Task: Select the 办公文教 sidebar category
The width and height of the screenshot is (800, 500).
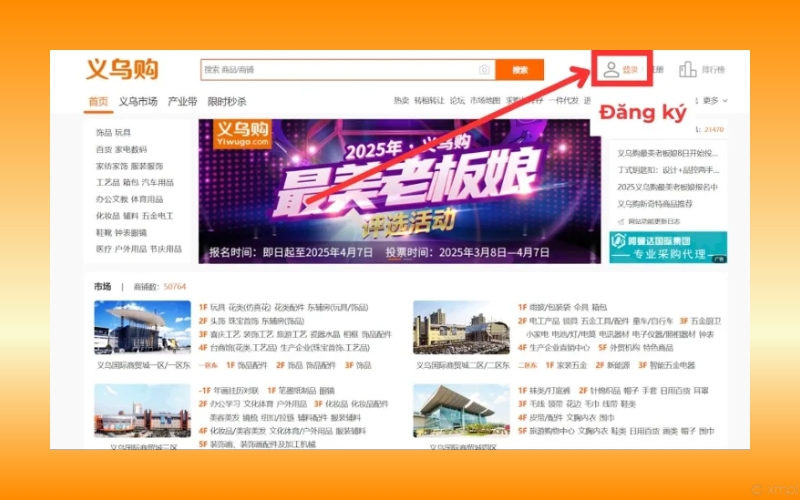Action: pyautogui.click(x=112, y=199)
